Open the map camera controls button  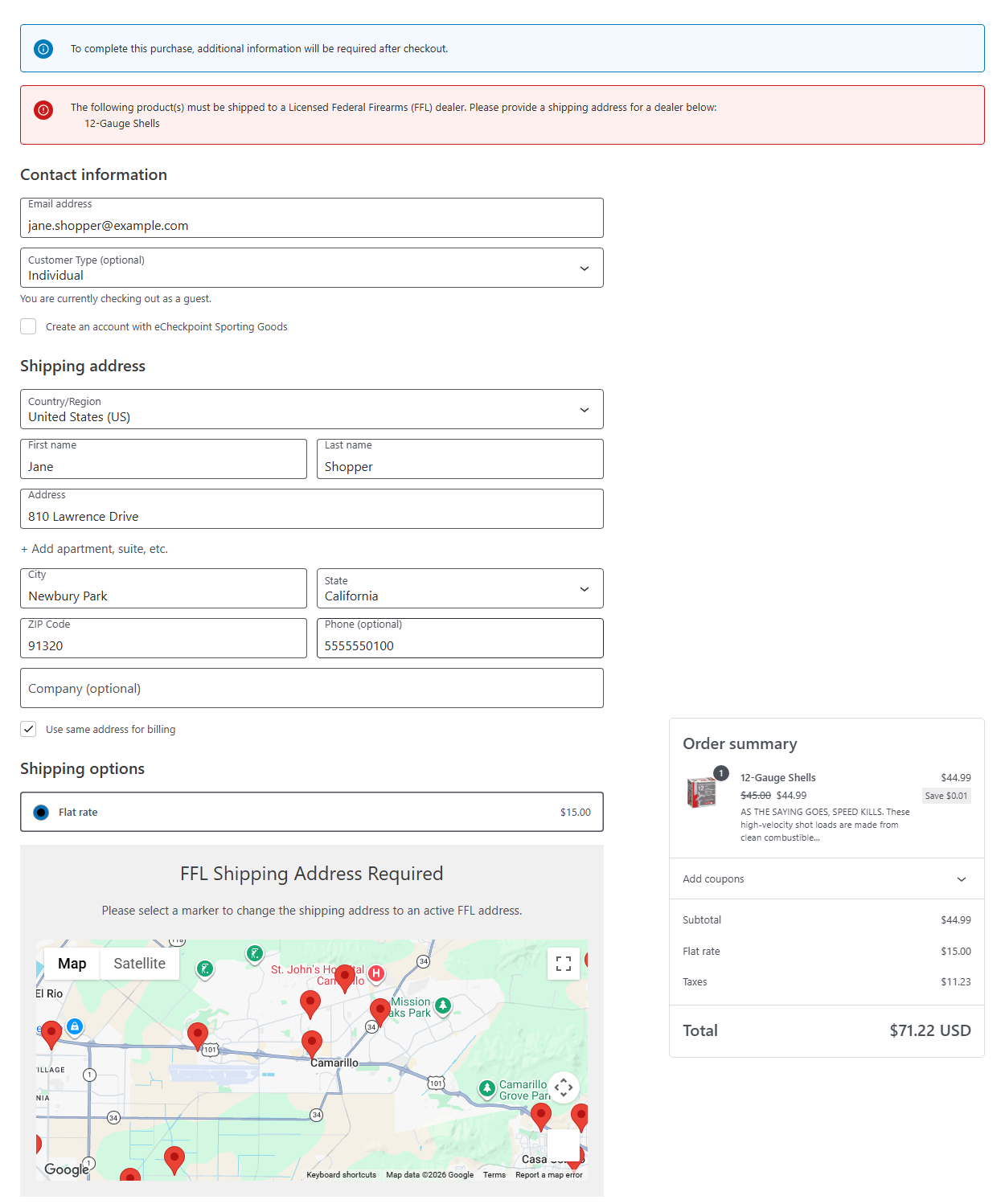(564, 1088)
